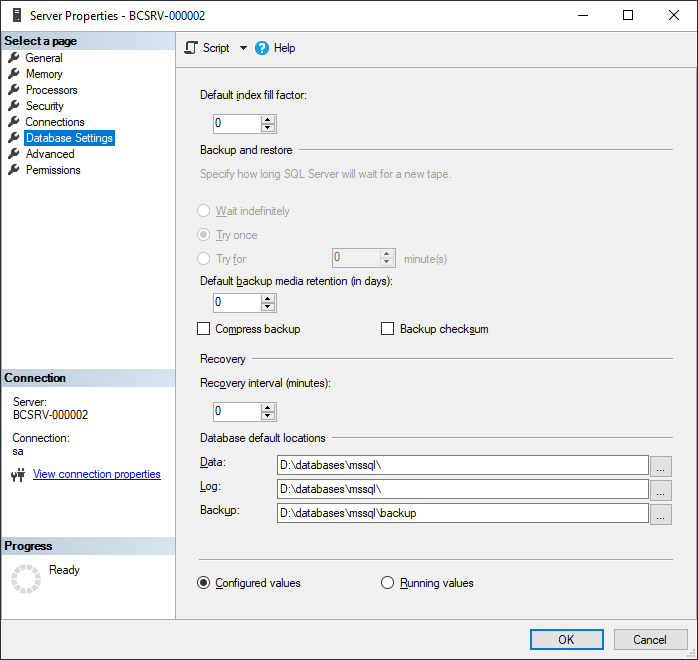
Task: Decrease the recovery interval minutes
Action: click(x=268, y=416)
